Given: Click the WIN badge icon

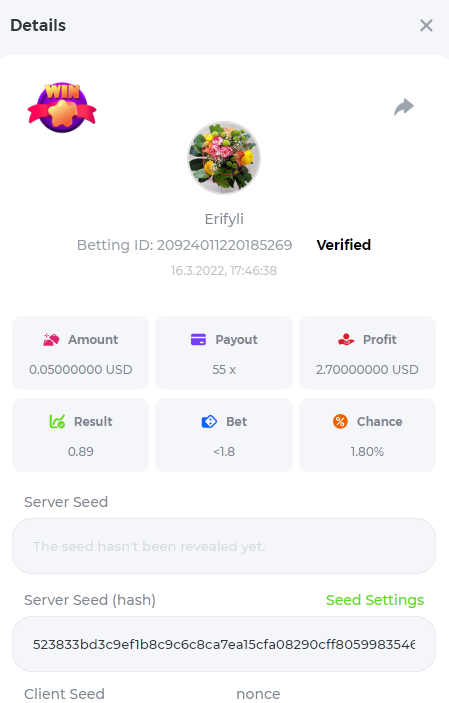Looking at the screenshot, I should click(62, 108).
